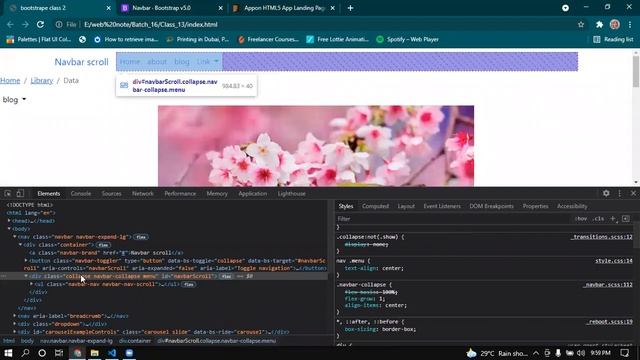
Task: Open the DevTools Performance tab
Action: pyautogui.click(x=180, y=193)
